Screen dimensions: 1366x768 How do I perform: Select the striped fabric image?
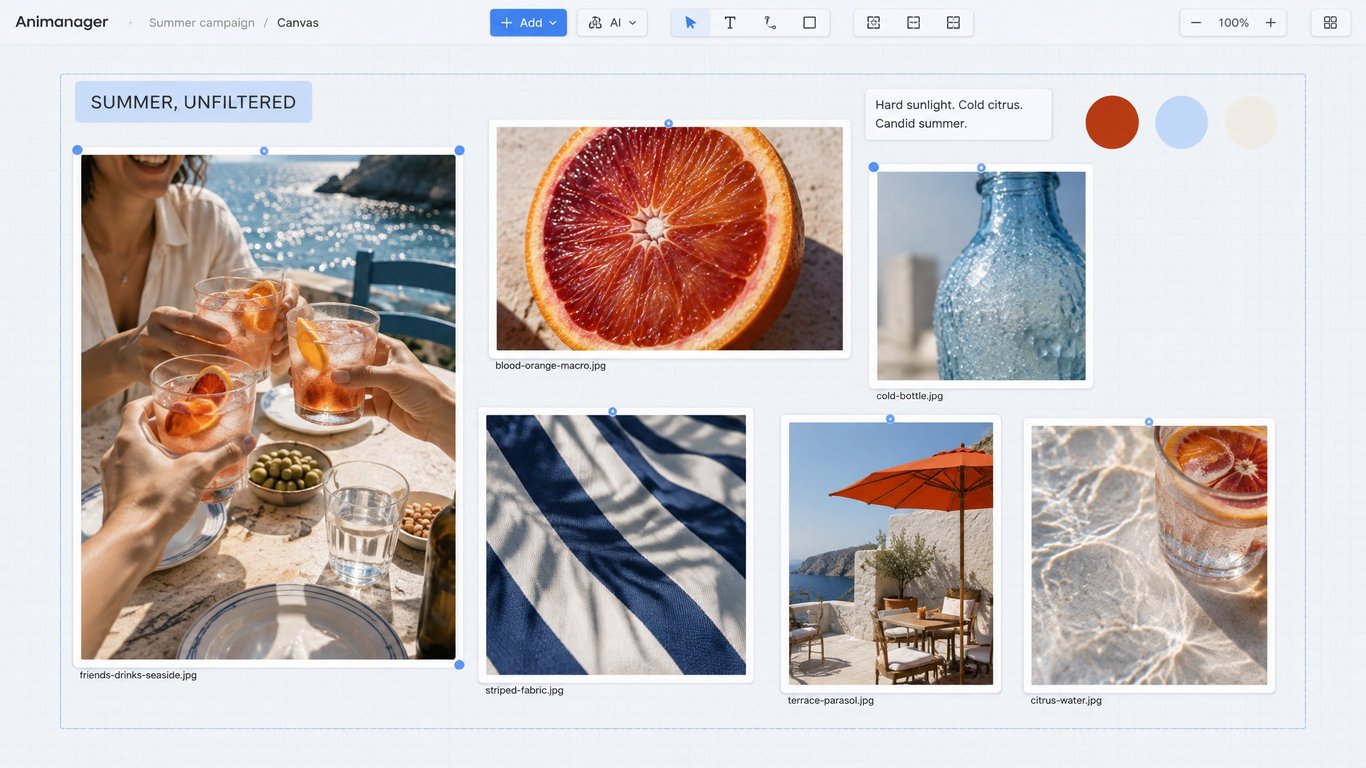[616, 545]
